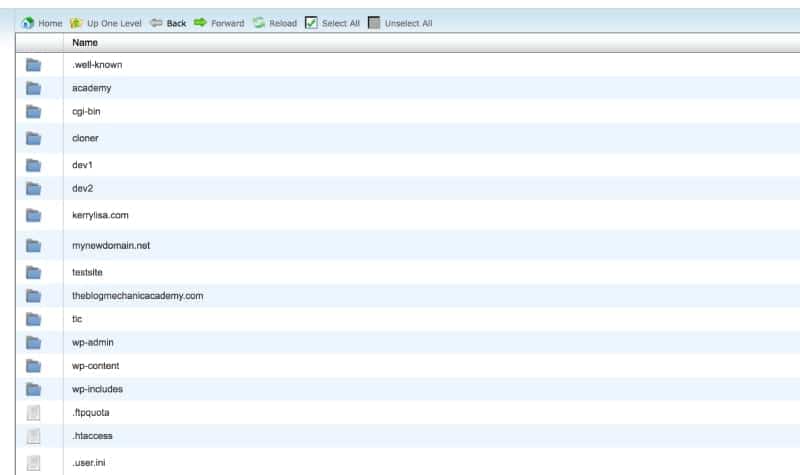Select the dev1 folder icon
Image resolution: width=800 pixels, height=475 pixels.
click(x=33, y=165)
